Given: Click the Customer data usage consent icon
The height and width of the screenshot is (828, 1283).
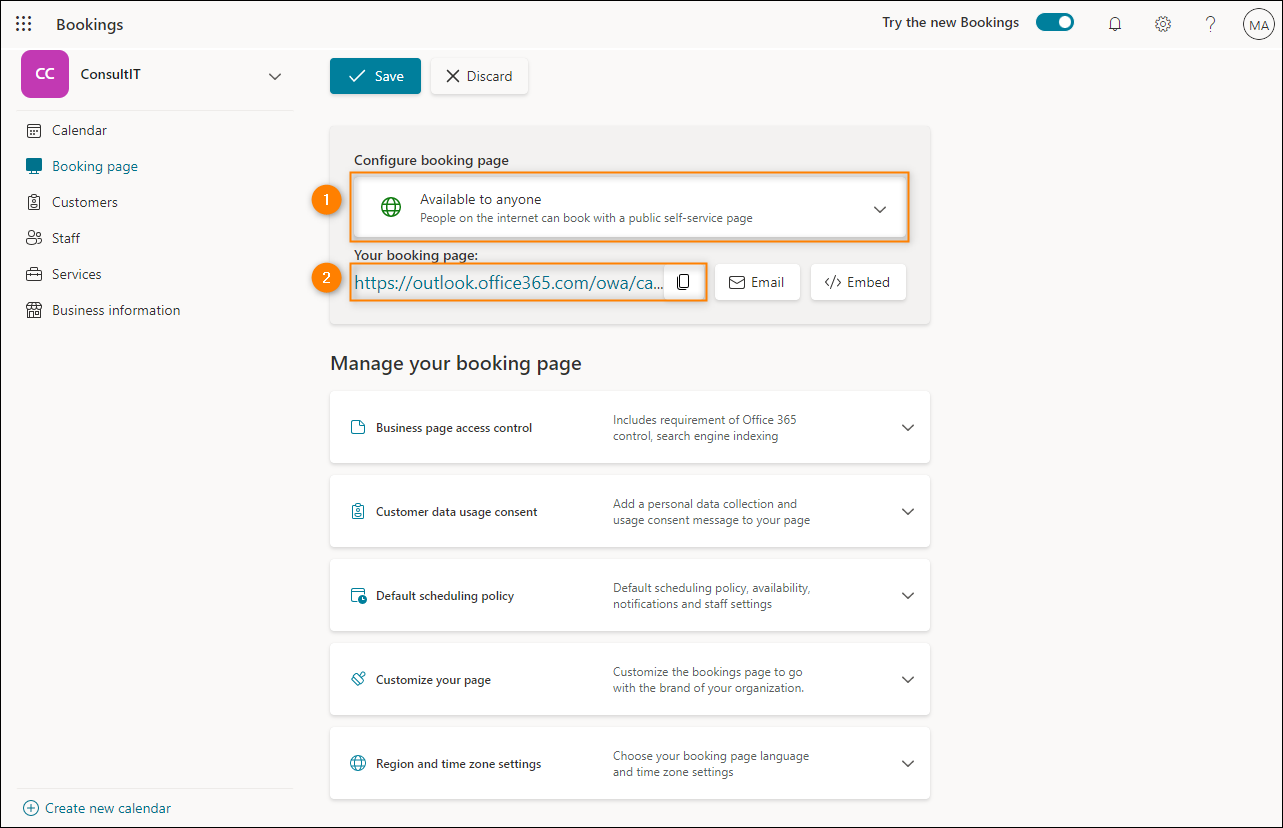Looking at the screenshot, I should pyautogui.click(x=358, y=512).
